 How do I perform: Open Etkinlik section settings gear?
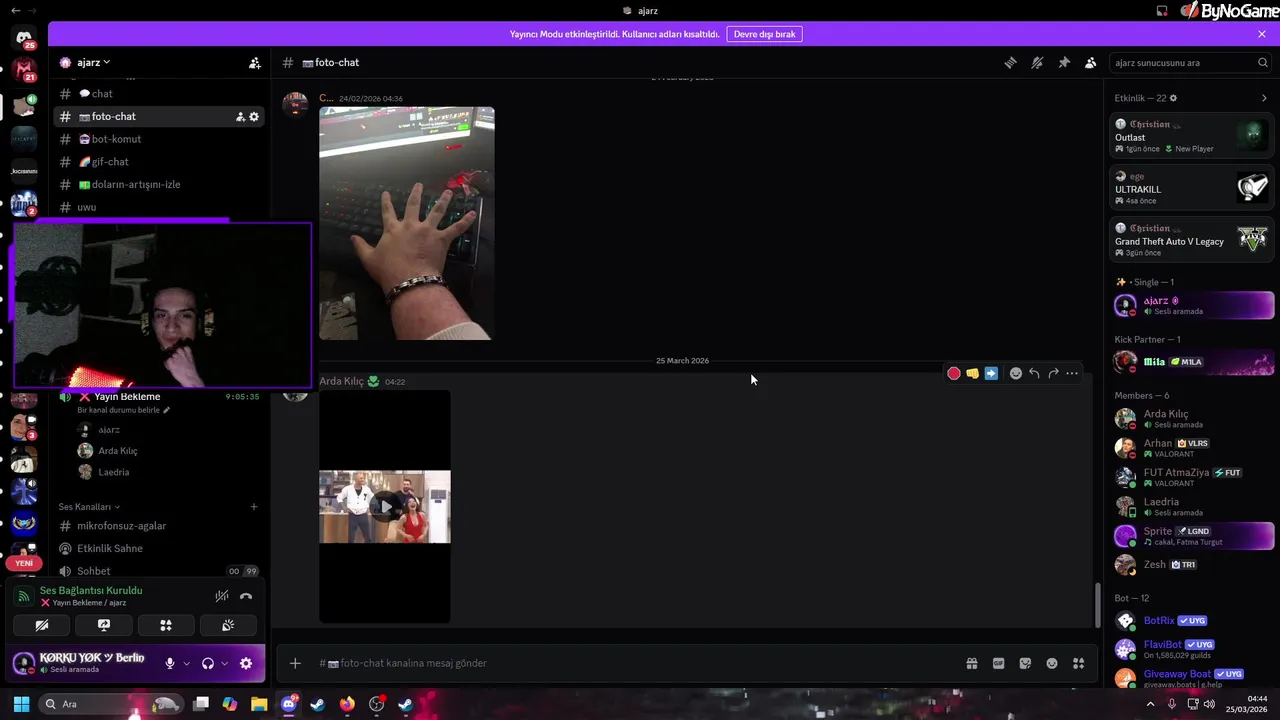(1173, 98)
